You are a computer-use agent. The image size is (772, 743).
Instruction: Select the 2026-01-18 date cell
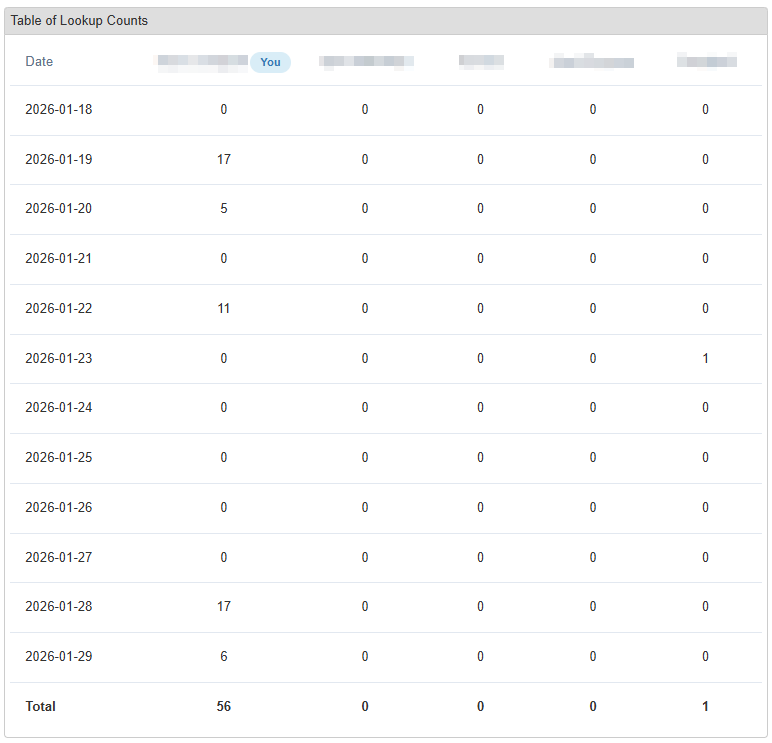pyautogui.click(x=59, y=109)
